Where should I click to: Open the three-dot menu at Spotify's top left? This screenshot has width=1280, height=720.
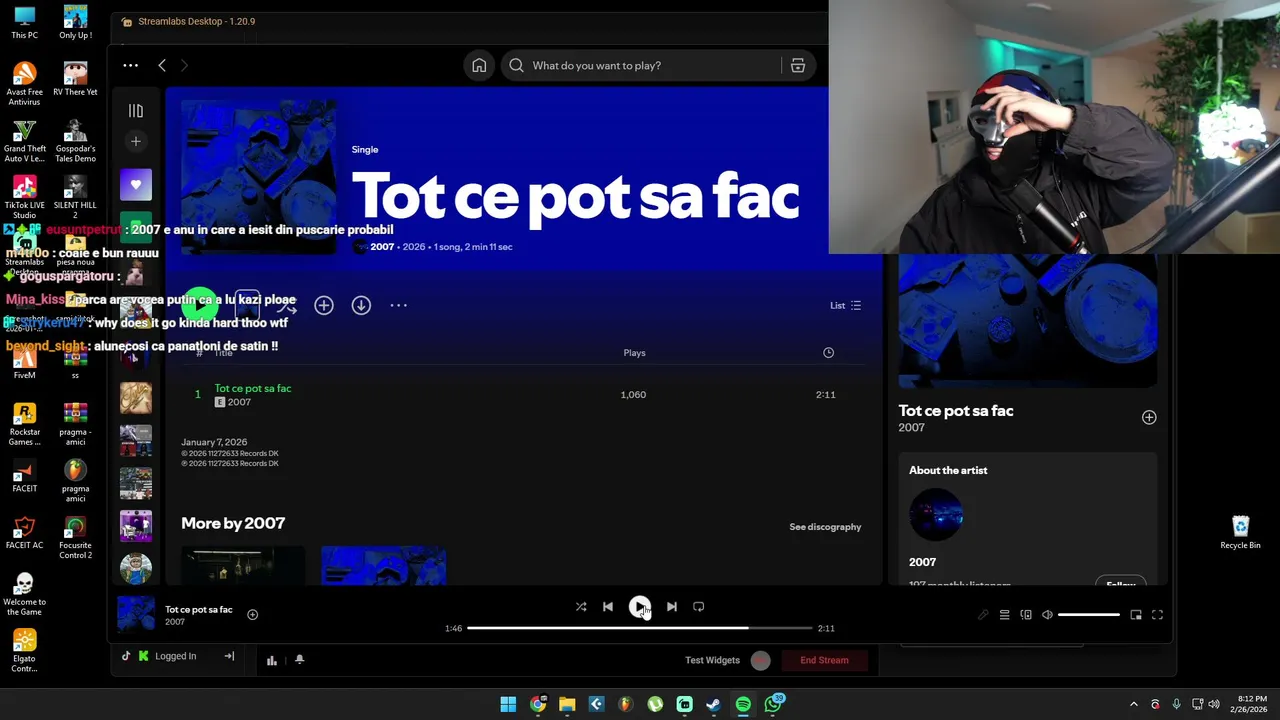[131, 65]
